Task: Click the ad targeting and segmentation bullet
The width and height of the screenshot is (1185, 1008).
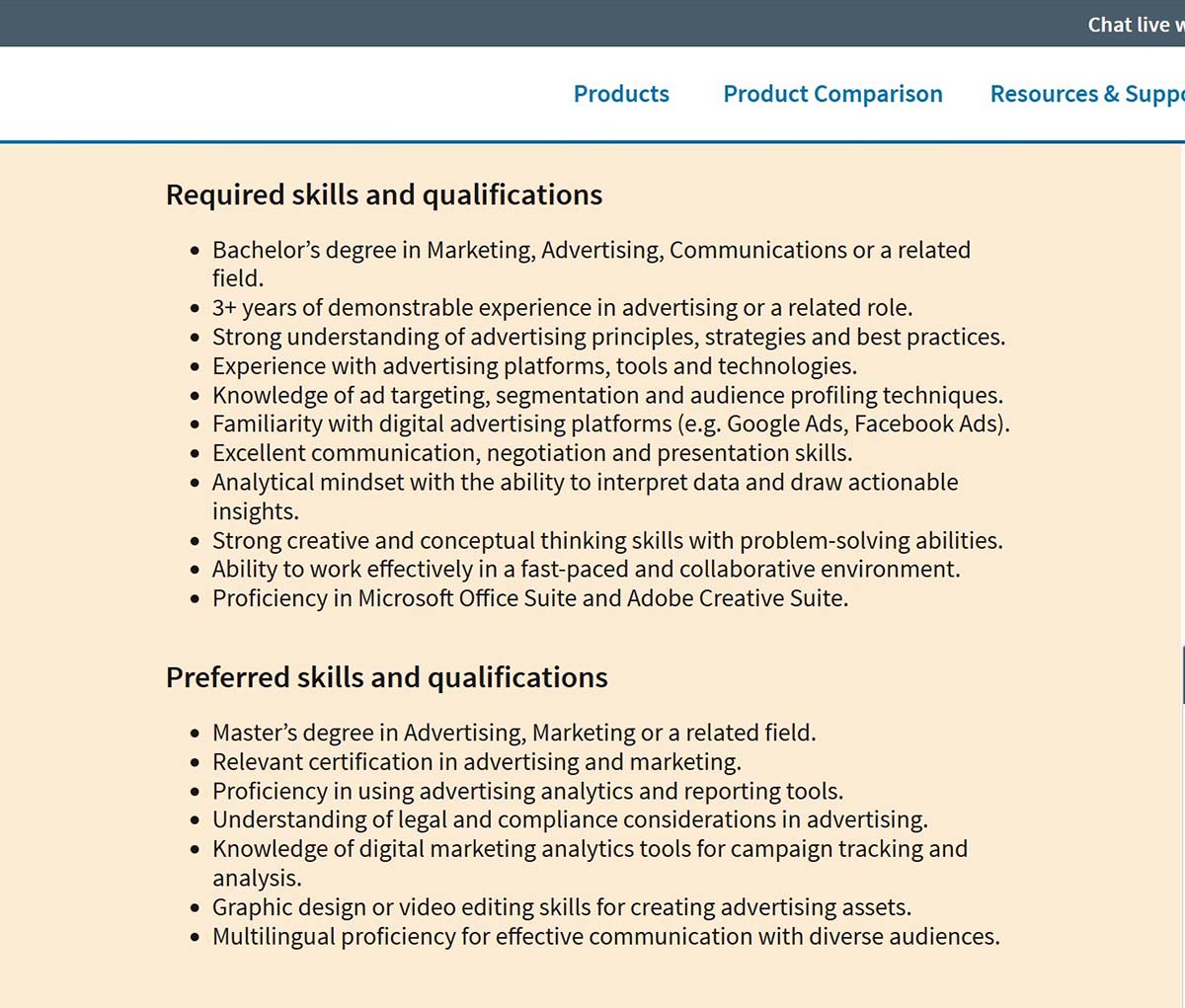Action: click(607, 396)
